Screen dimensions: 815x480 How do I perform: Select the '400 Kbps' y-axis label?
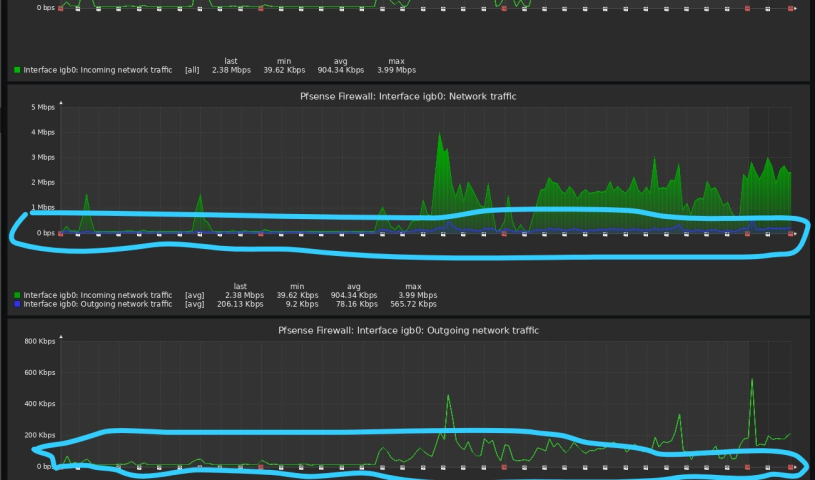coord(37,404)
